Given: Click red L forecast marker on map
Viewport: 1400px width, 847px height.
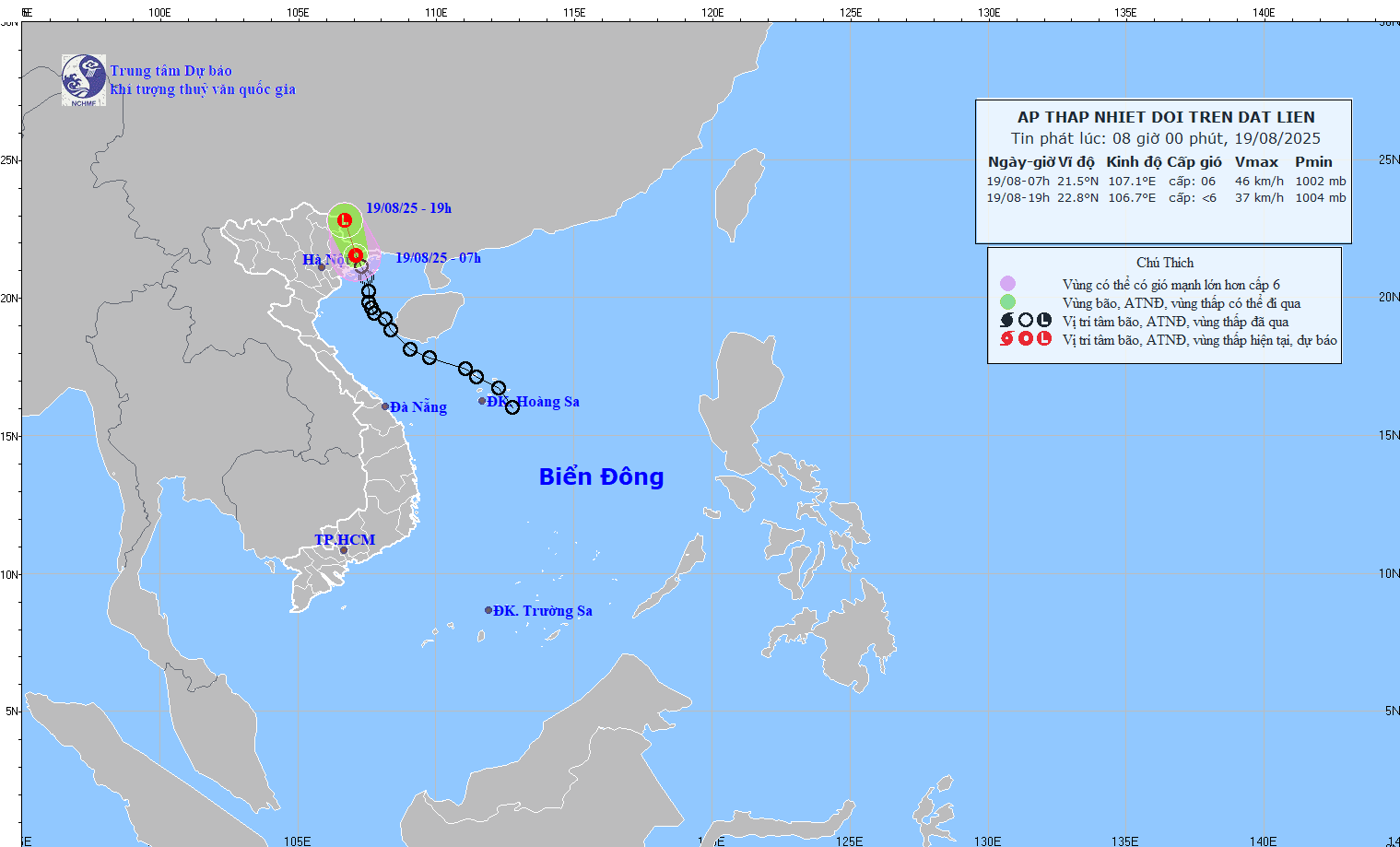Looking at the screenshot, I should tap(345, 220).
